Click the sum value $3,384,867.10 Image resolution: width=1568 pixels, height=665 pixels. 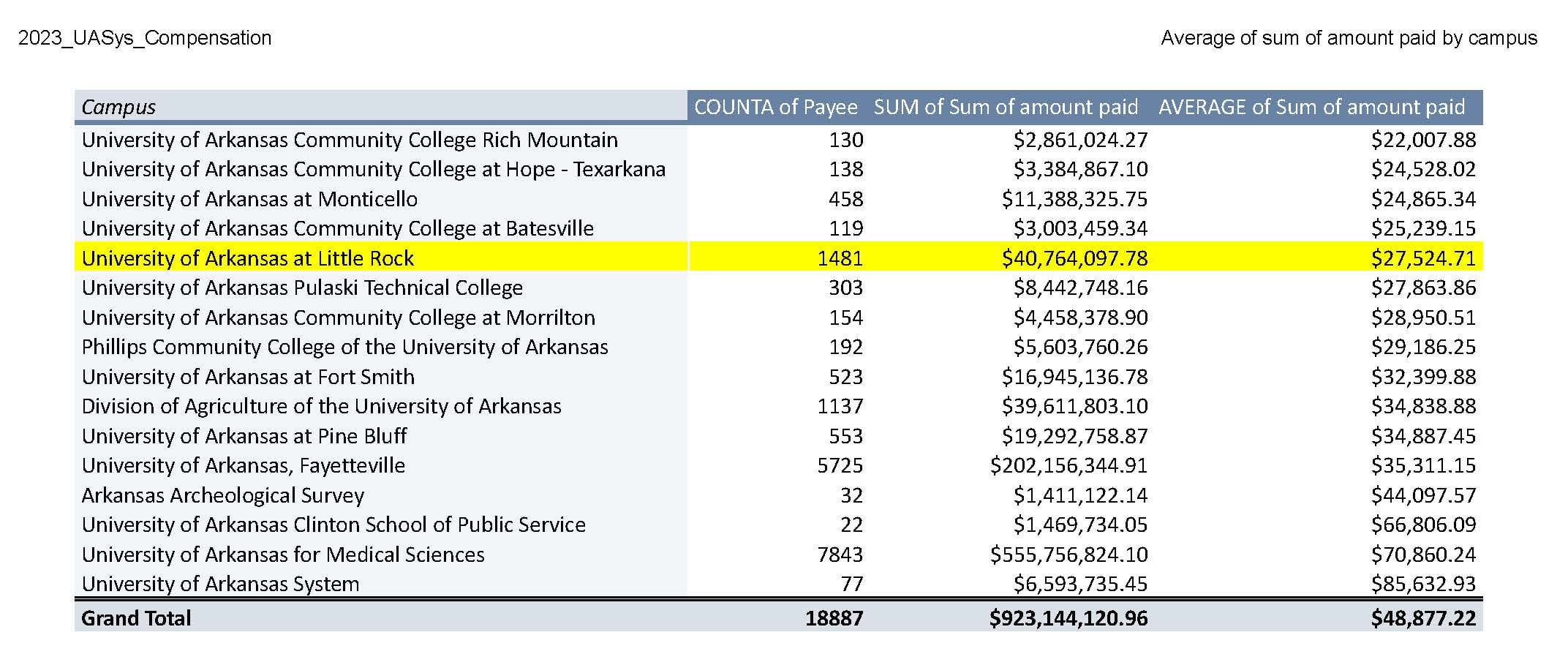coord(1080,169)
